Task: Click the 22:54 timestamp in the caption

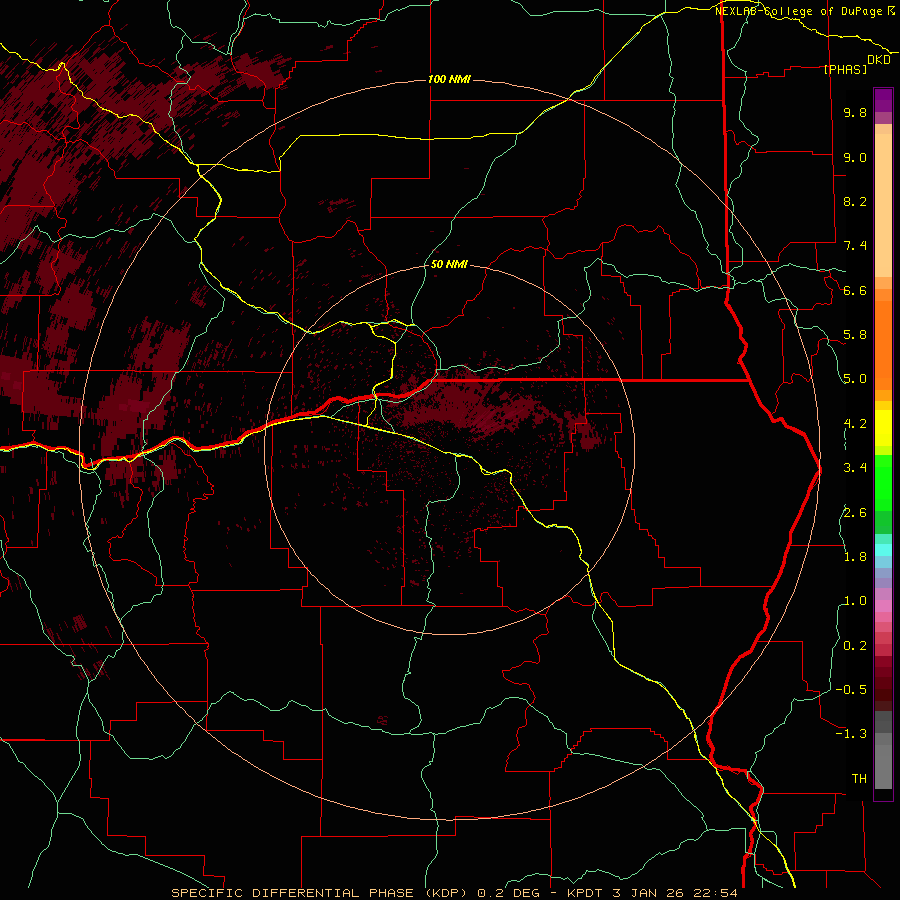Action: [714, 893]
